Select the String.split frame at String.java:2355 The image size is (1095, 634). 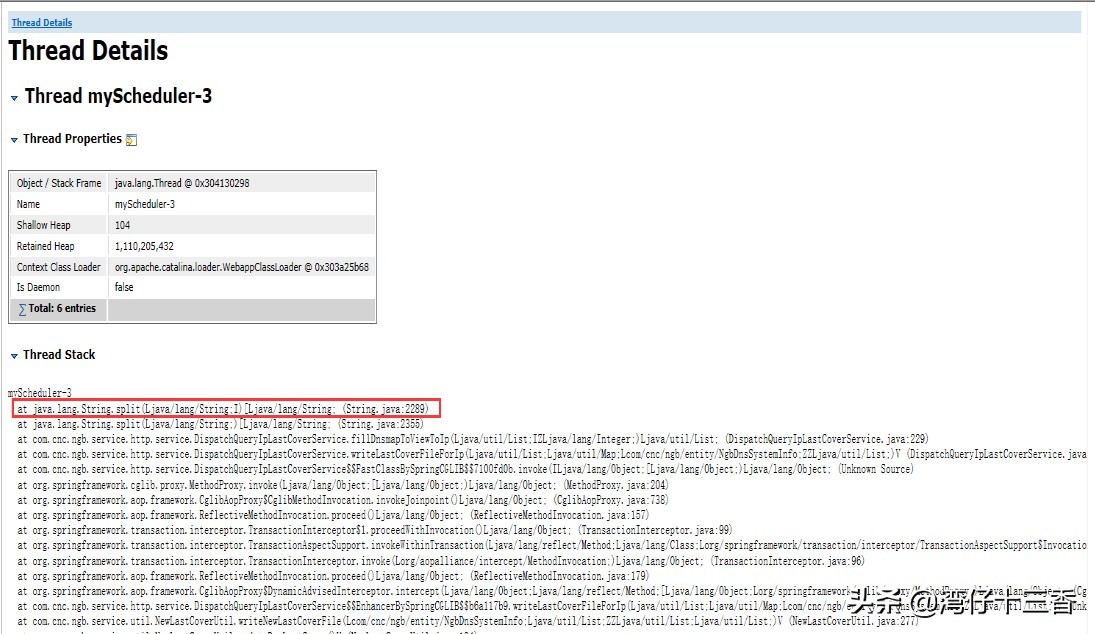(x=220, y=424)
